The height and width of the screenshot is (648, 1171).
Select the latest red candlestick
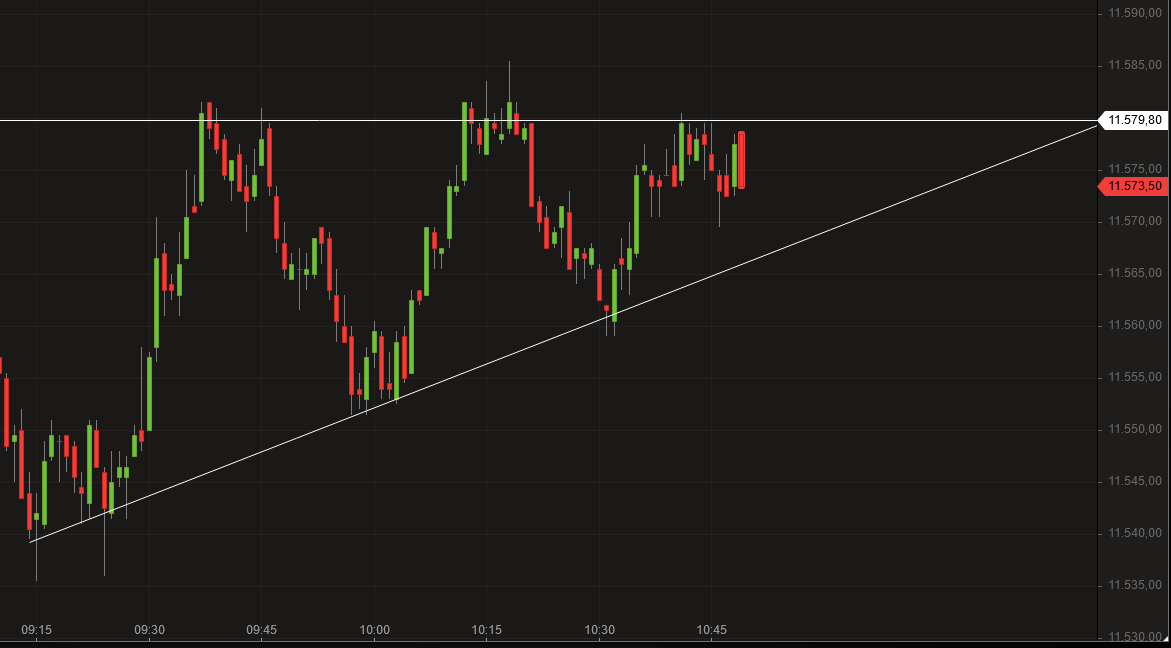tap(742, 160)
